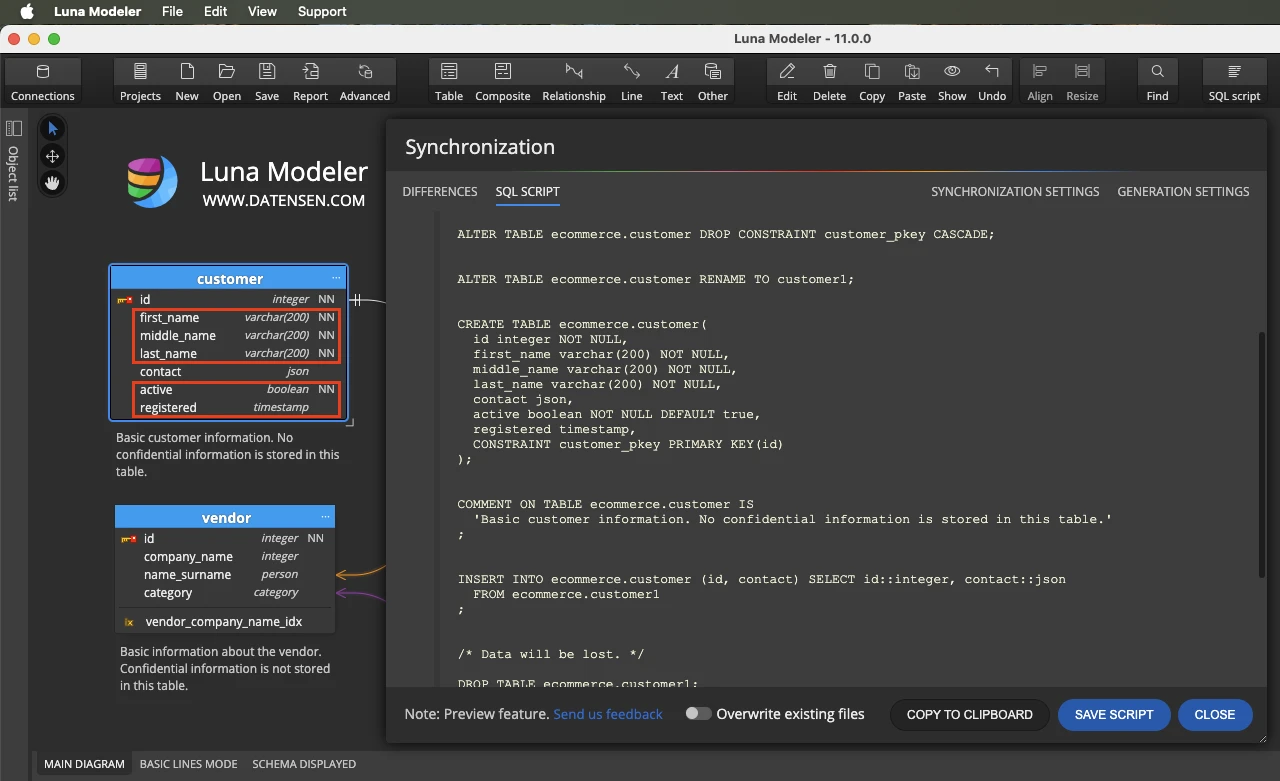Screen dimensions: 1280x781
Task: Click the SAVE SCRIPT button
Action: (x=1114, y=714)
